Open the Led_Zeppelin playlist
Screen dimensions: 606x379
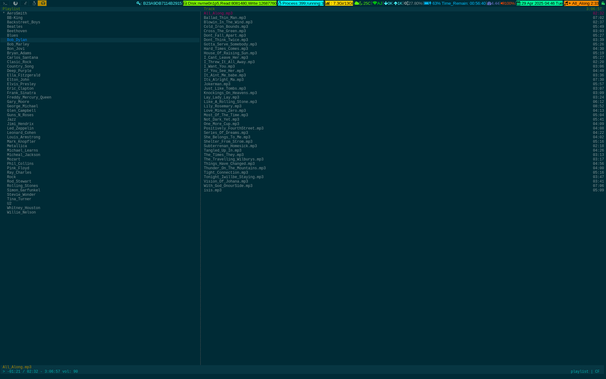click(20, 128)
